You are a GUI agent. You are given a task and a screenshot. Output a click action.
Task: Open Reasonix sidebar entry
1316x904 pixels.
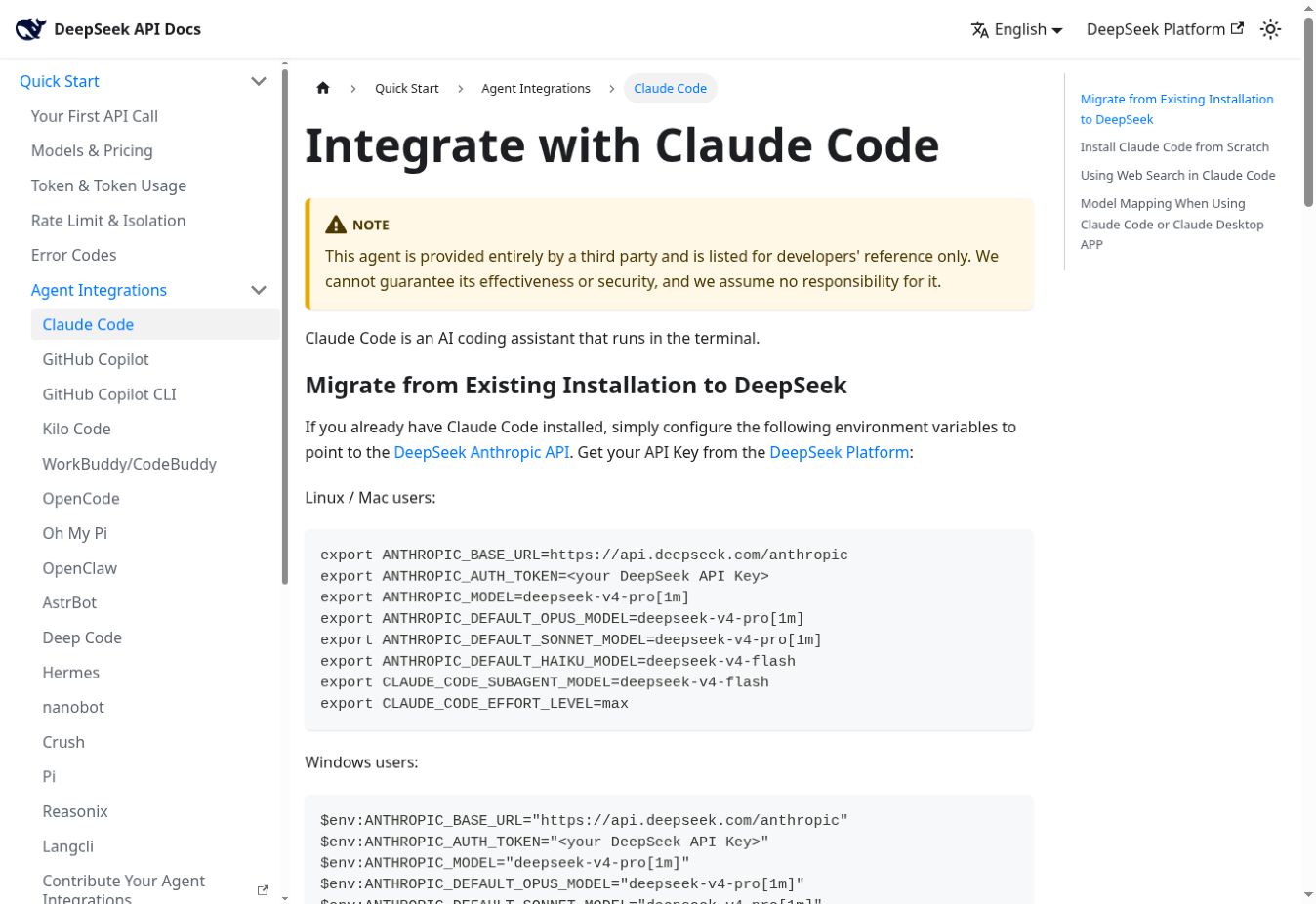point(75,811)
